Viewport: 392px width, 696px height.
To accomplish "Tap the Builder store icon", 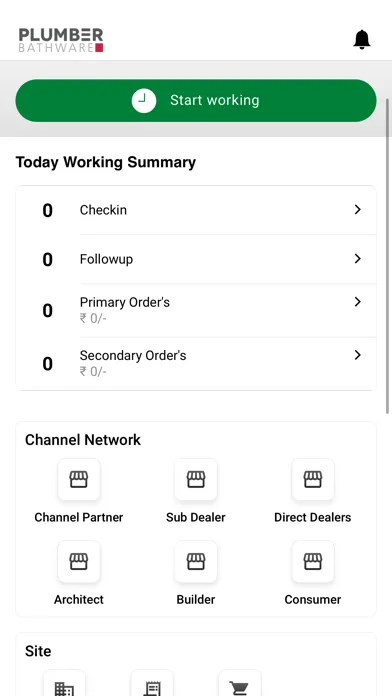I will (x=196, y=562).
